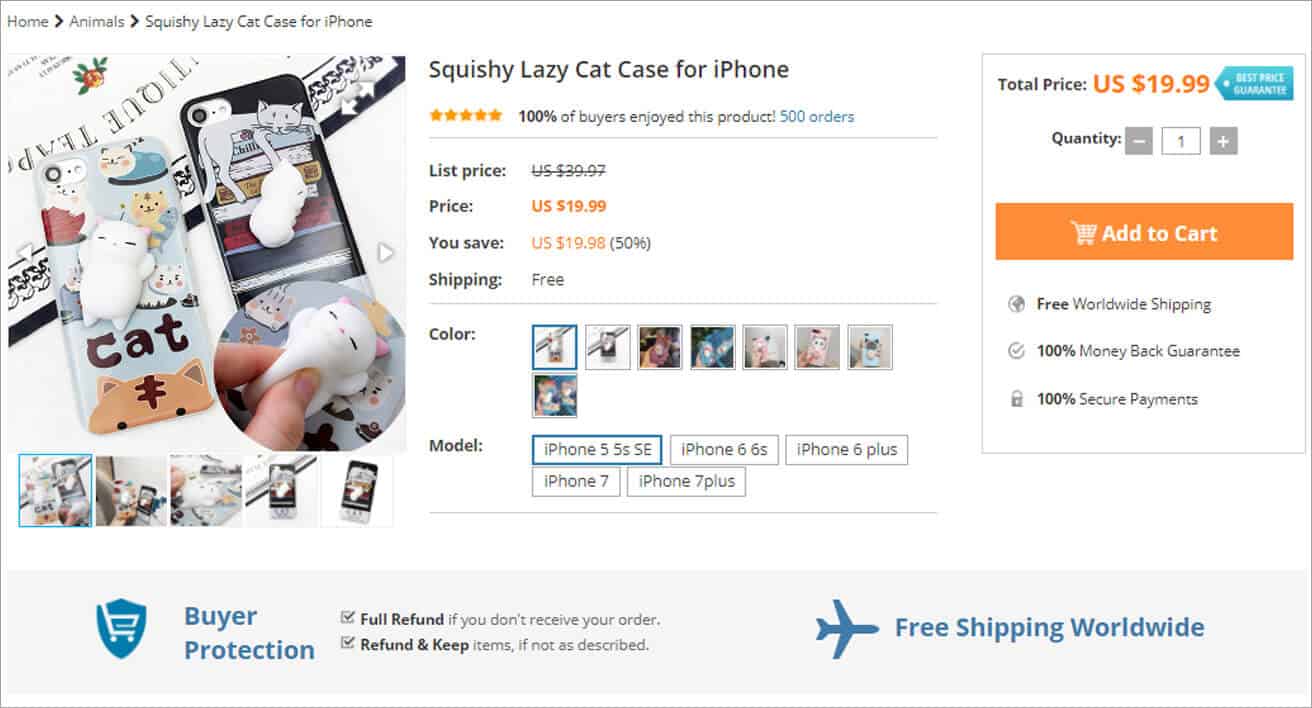Click the next-image arrow on the product photo

385,250
